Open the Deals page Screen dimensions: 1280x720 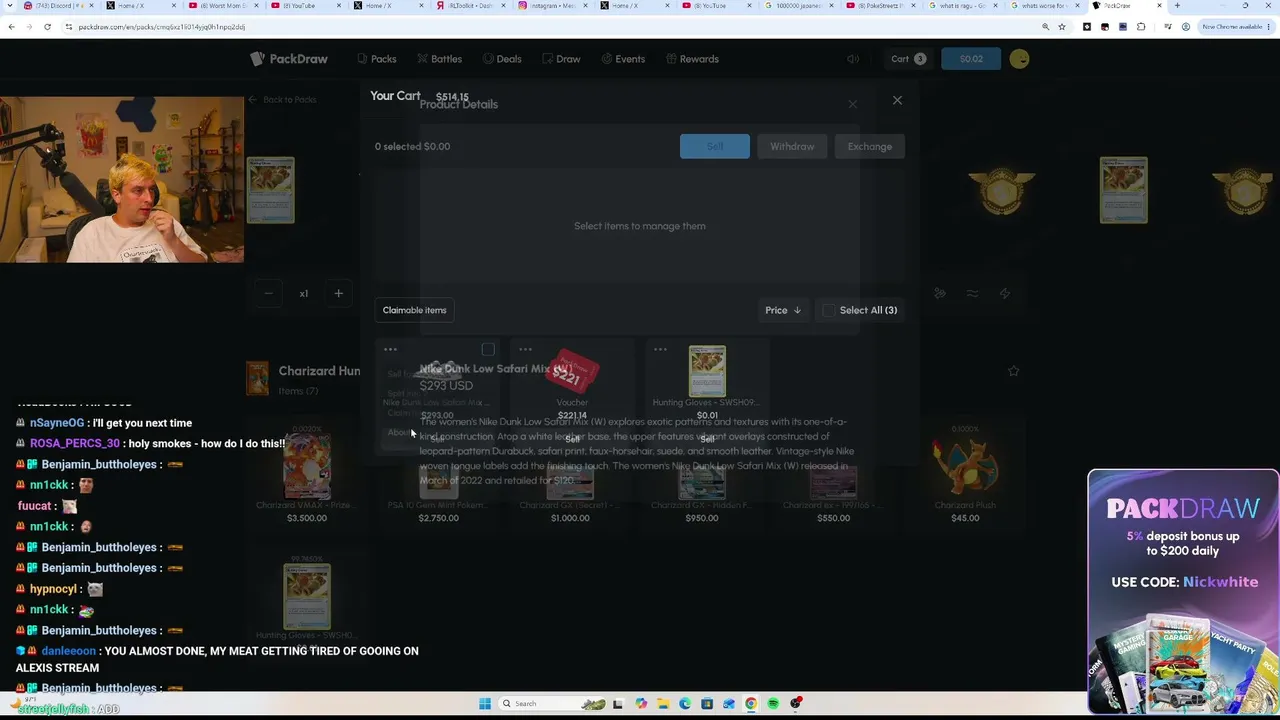502,59
